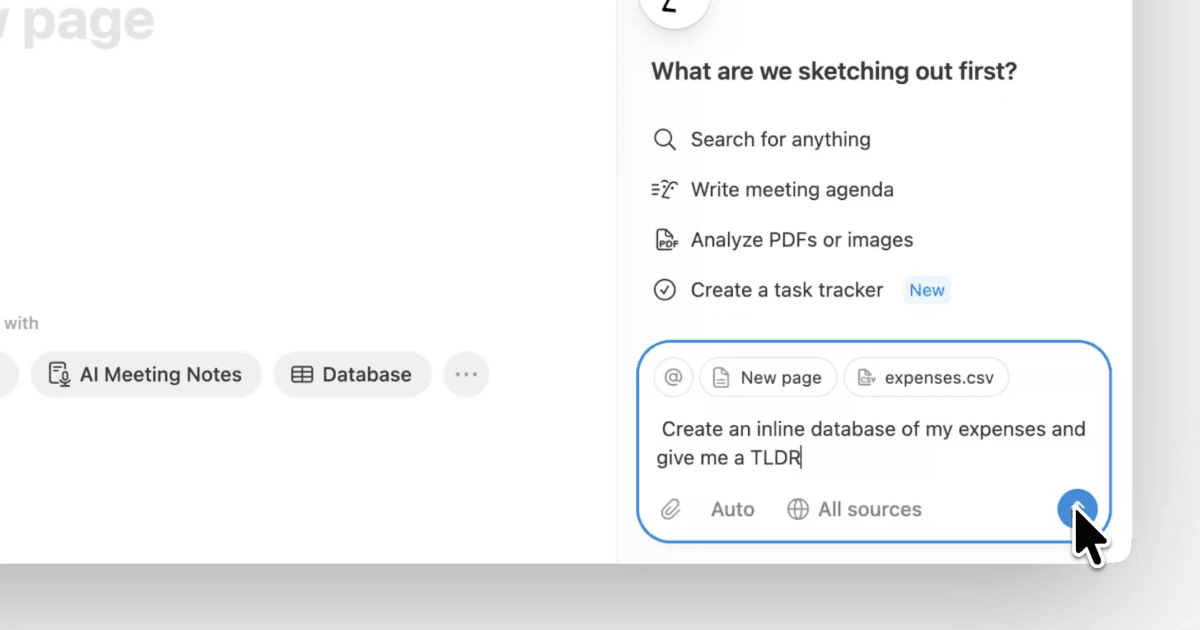This screenshot has width=1200, height=630.
Task: Click the New page document icon
Action: (723, 377)
